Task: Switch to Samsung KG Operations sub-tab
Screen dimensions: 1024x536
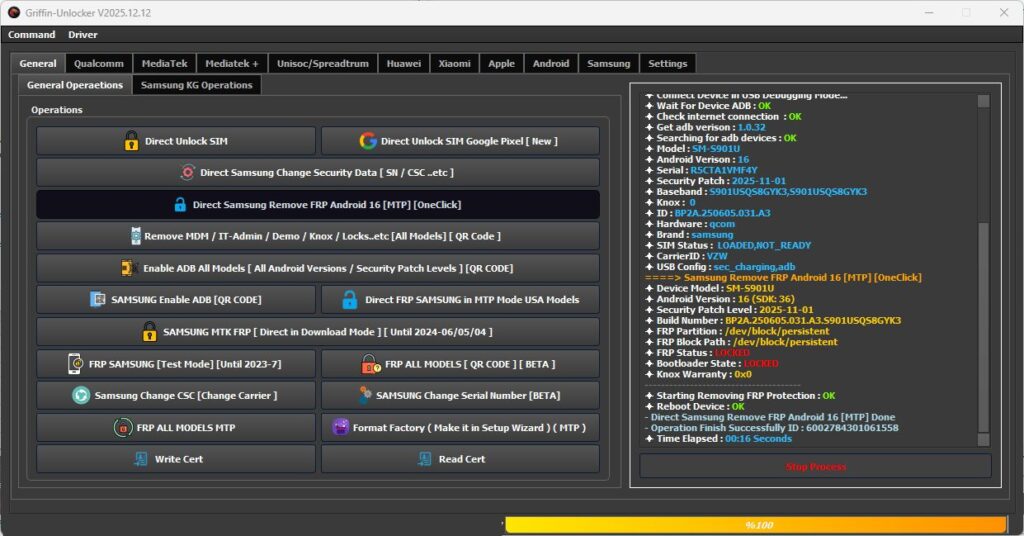Action: (x=197, y=85)
